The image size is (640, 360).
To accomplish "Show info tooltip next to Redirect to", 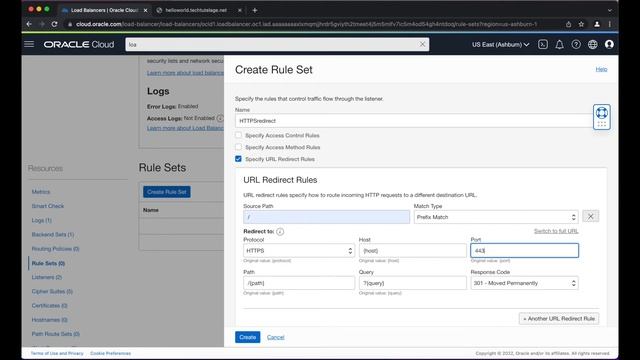I will (280, 231).
